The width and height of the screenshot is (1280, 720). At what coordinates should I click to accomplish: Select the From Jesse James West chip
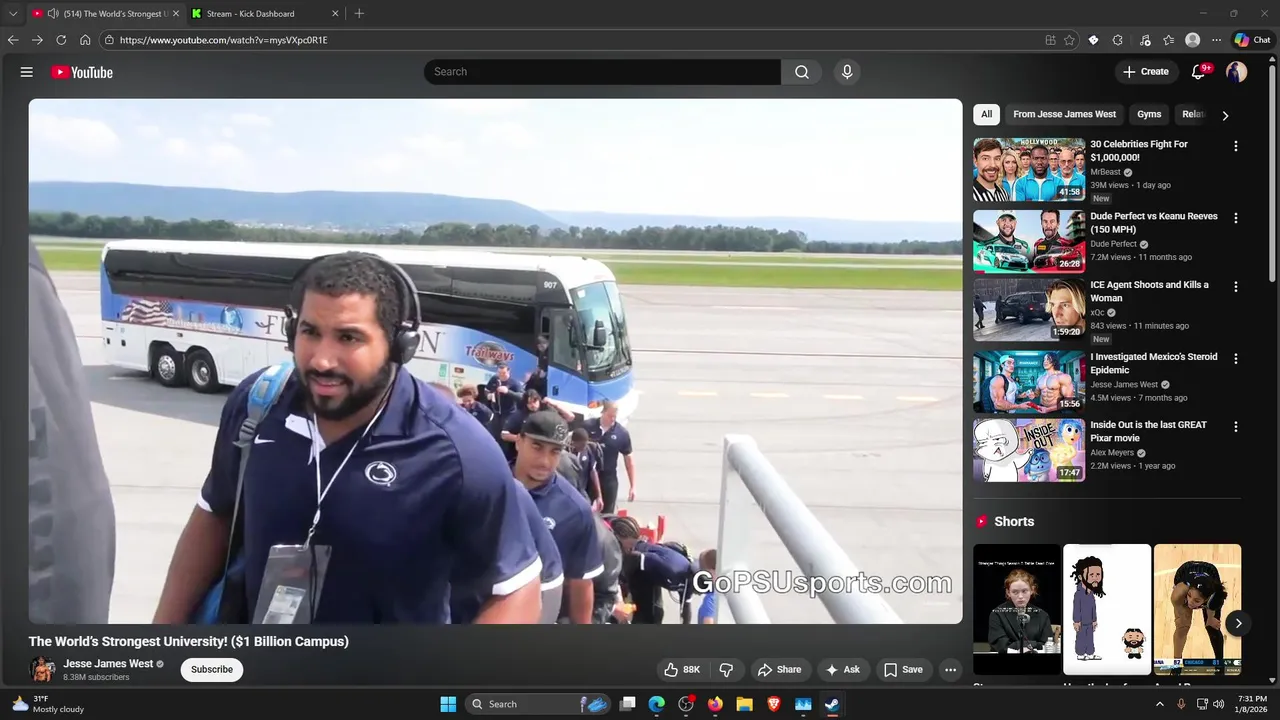[1064, 114]
